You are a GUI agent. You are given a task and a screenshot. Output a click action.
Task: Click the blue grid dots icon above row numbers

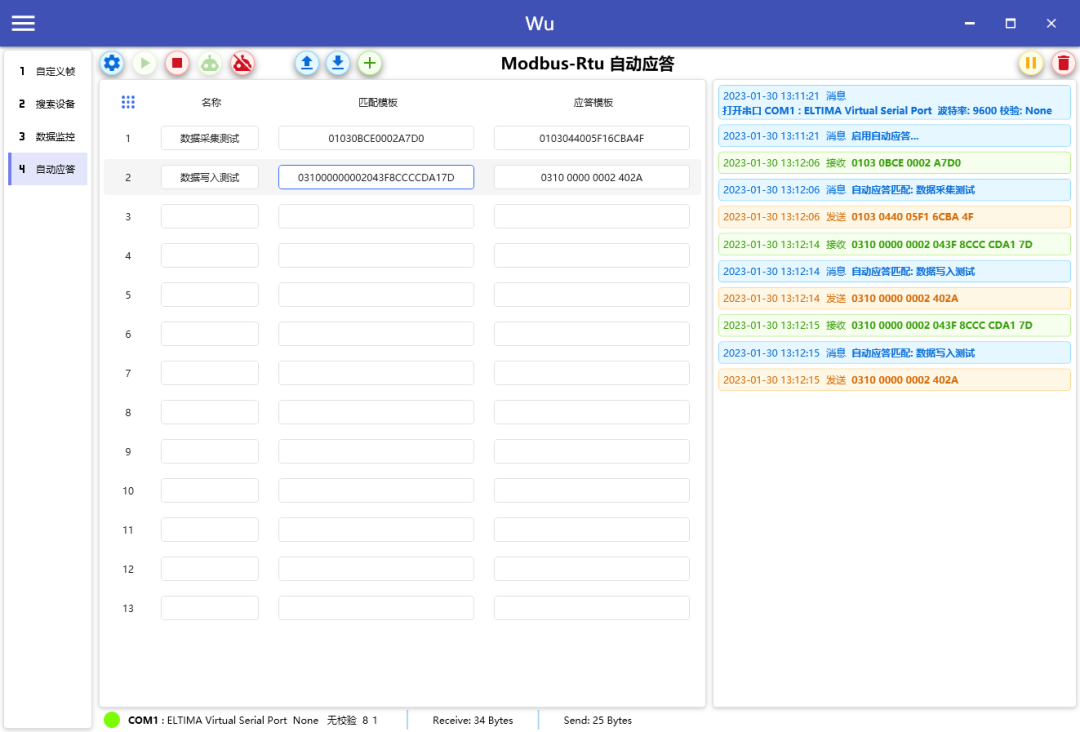click(x=125, y=101)
